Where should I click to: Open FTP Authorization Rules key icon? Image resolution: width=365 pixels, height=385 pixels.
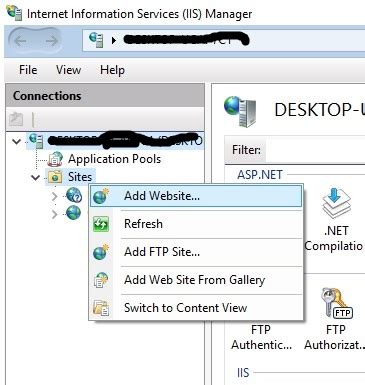(336, 303)
